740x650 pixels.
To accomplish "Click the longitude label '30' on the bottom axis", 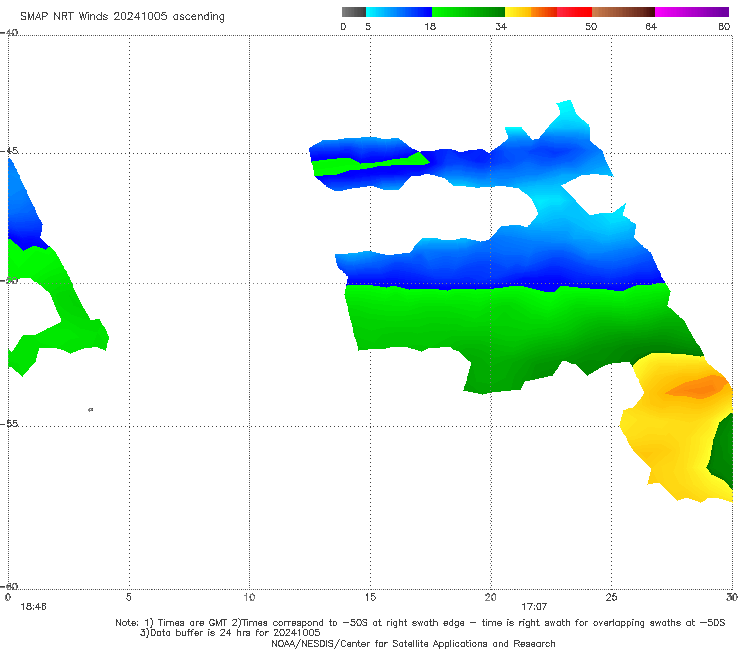I will [x=732, y=597].
